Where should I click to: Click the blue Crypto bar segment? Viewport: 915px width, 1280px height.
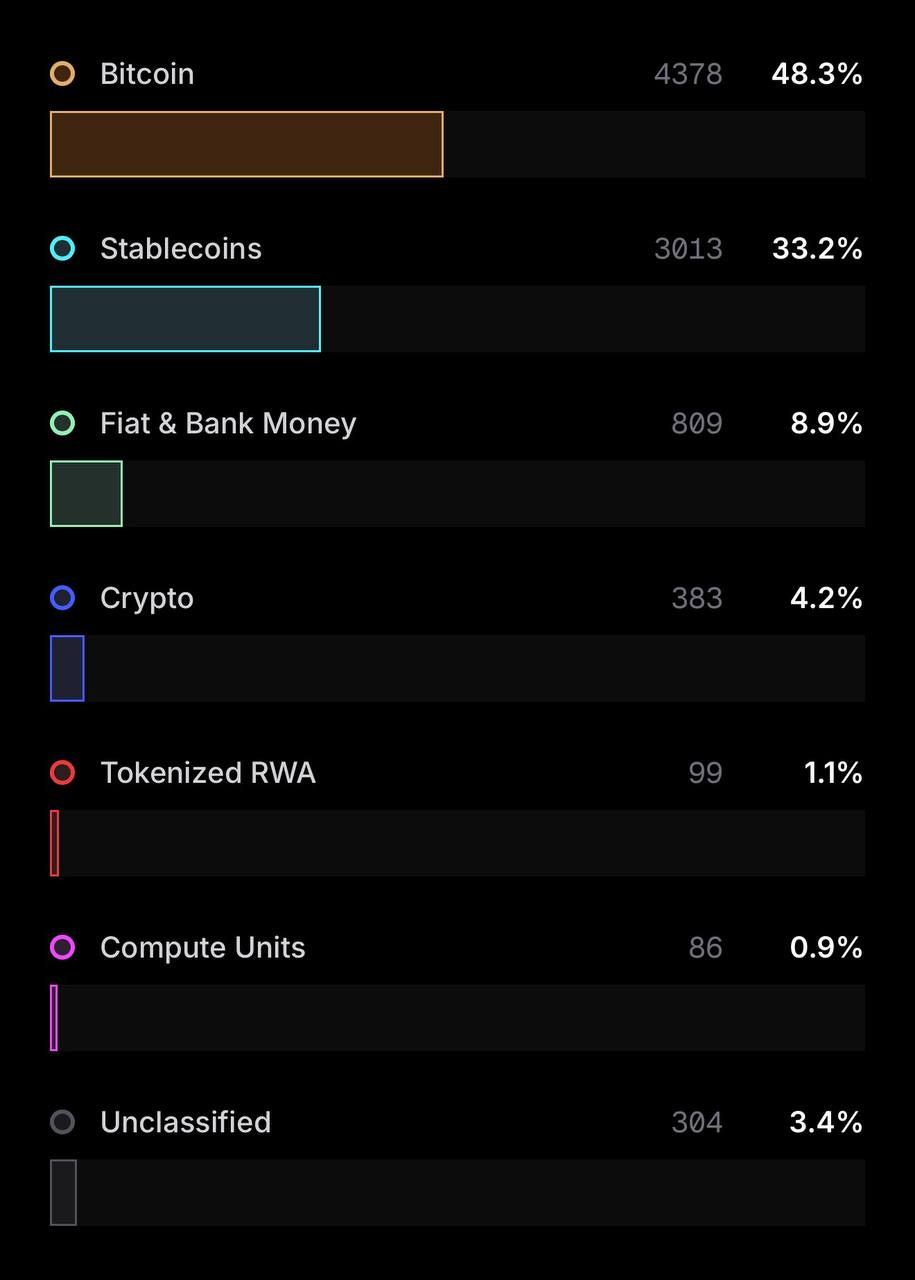[x=67, y=668]
